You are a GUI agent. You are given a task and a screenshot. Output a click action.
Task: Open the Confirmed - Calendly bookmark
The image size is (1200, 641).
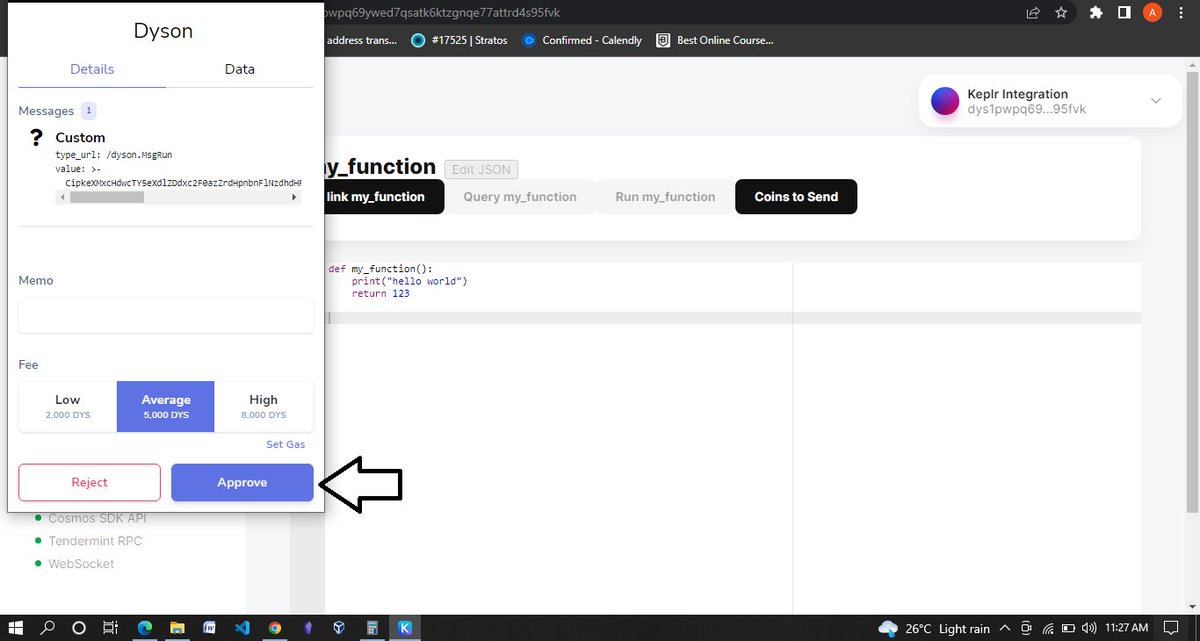pyautogui.click(x=583, y=40)
